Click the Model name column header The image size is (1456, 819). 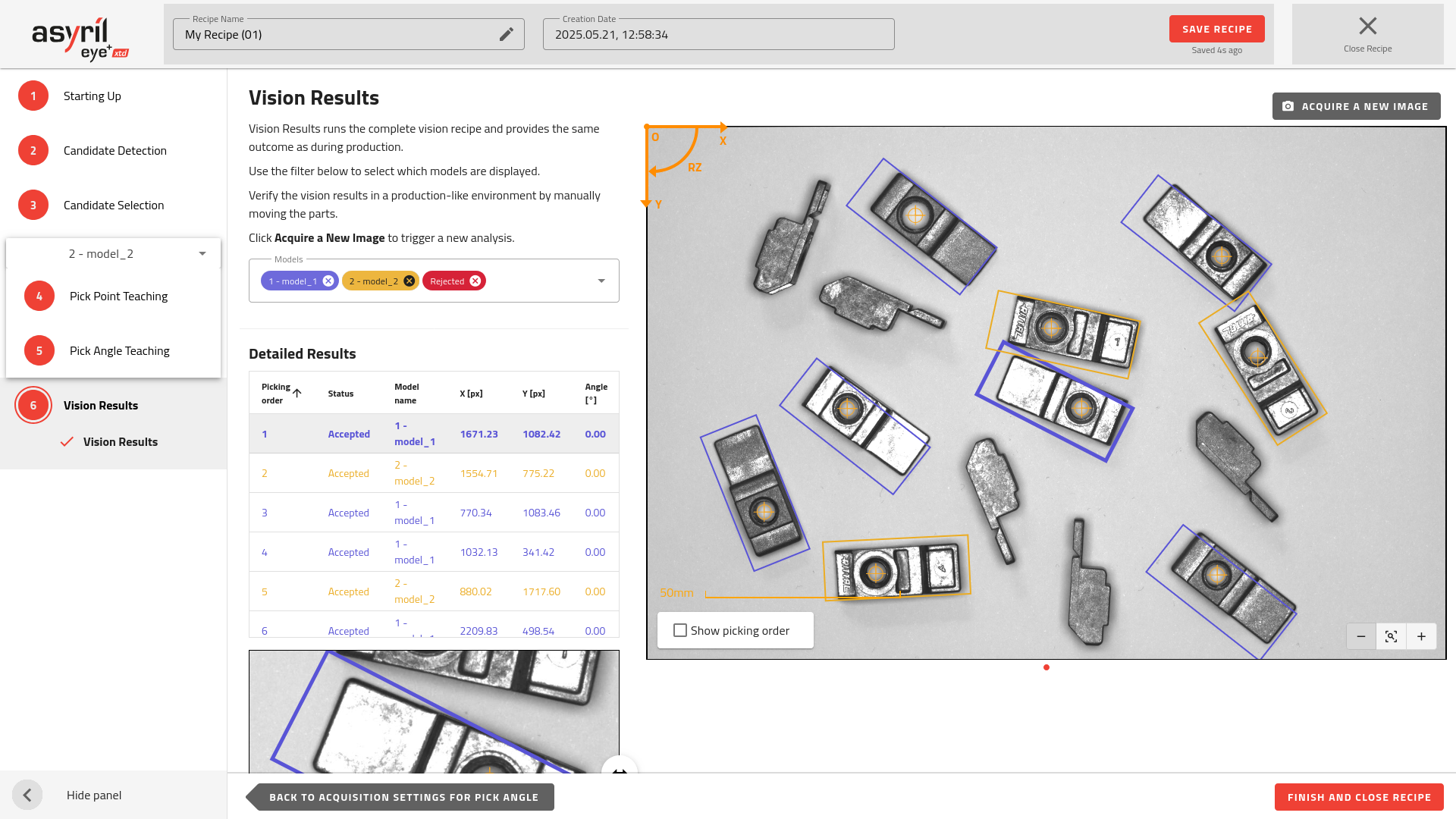[406, 394]
